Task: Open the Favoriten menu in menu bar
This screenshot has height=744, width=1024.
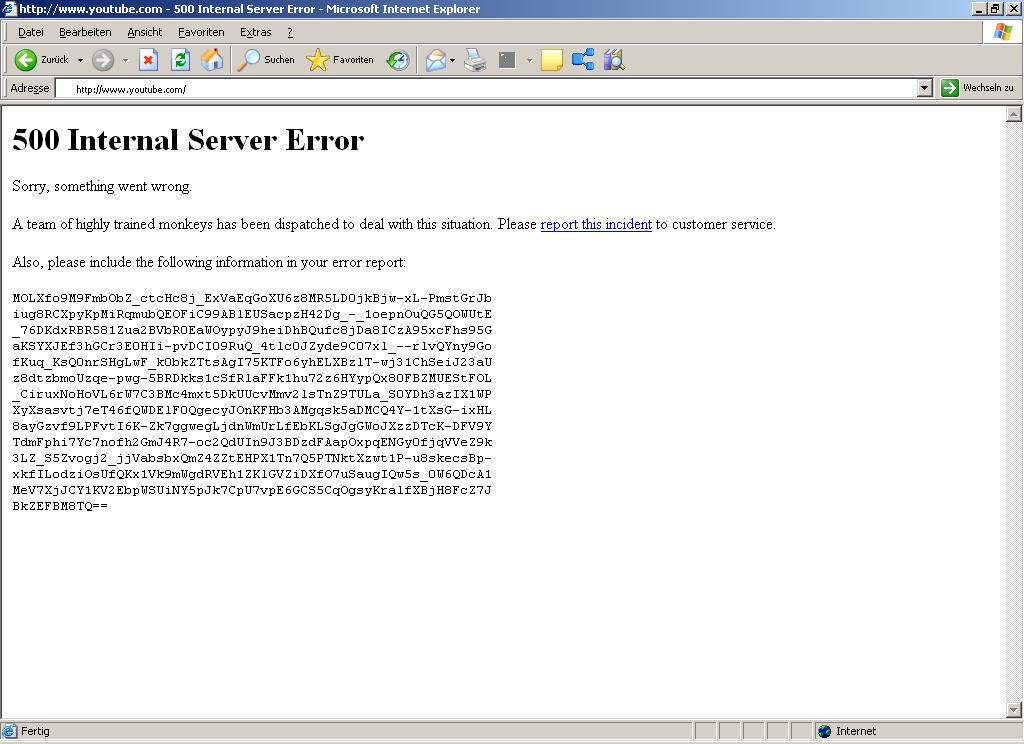Action: 201,32
